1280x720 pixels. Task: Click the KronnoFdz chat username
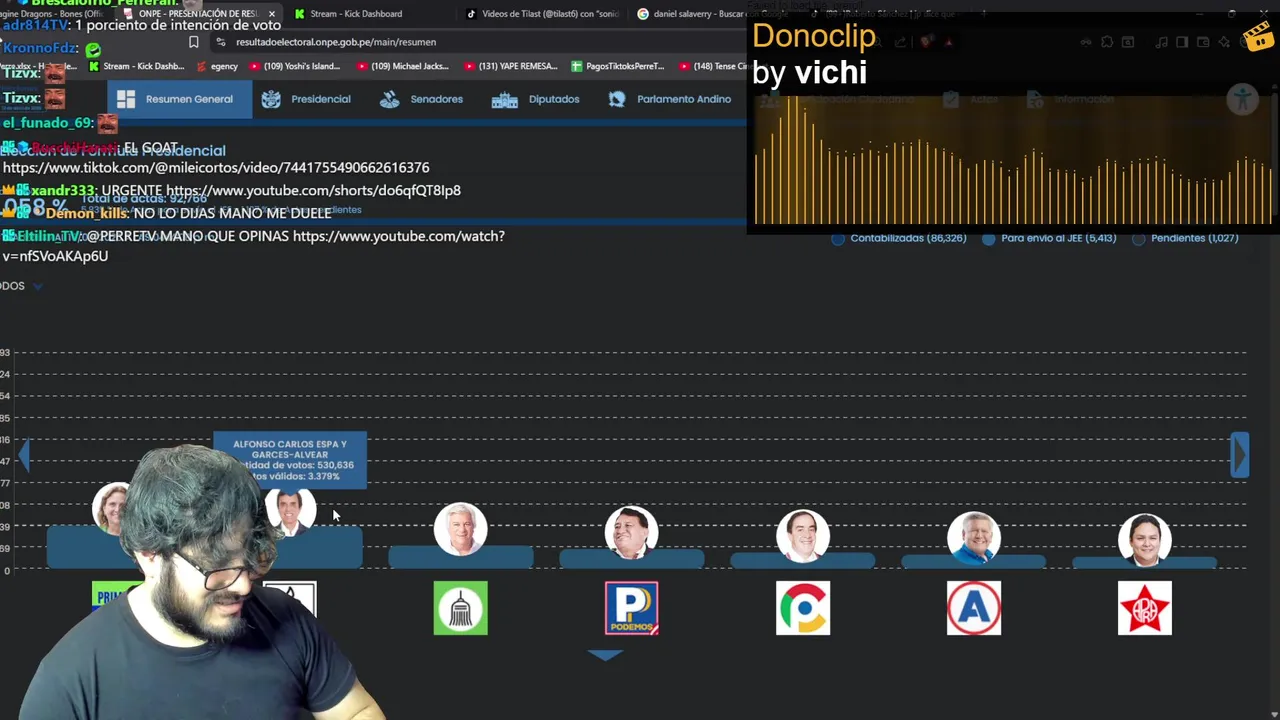[40, 48]
